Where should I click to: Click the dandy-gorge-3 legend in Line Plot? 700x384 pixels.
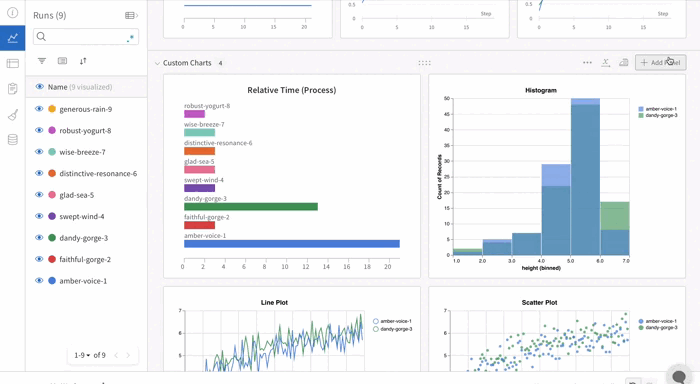(393, 329)
